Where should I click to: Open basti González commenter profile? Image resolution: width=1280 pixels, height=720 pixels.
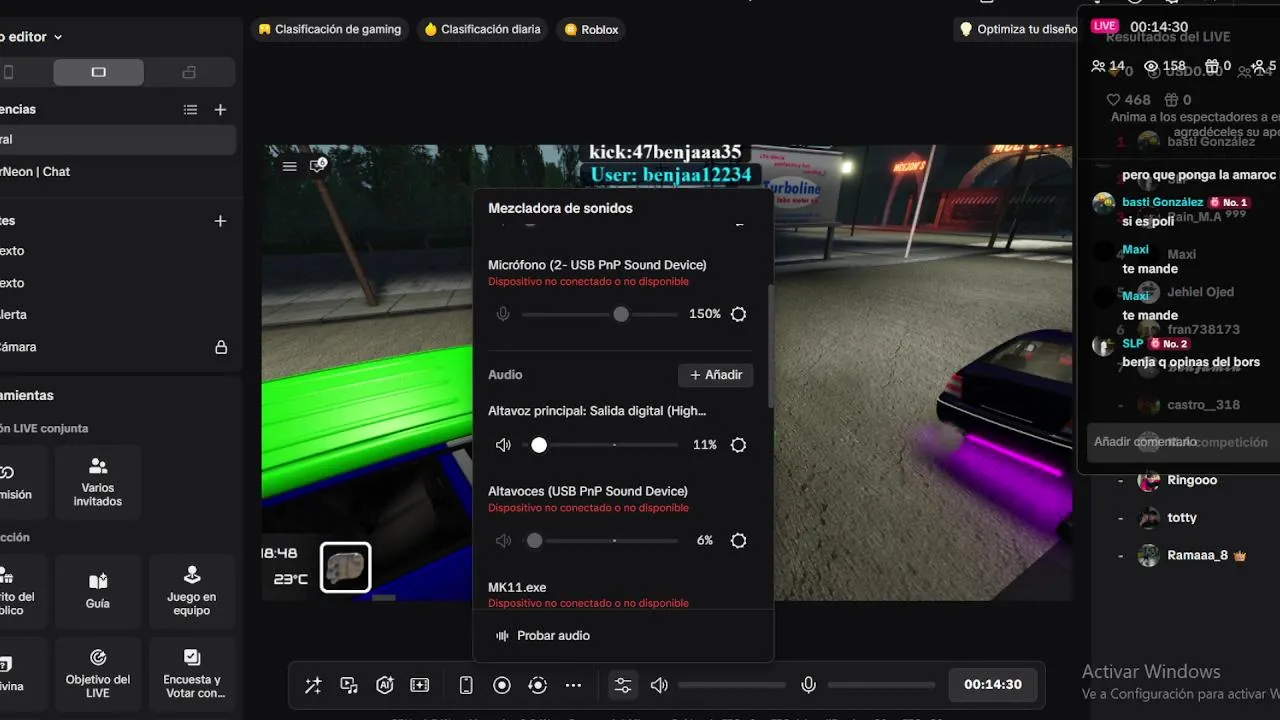[1104, 203]
